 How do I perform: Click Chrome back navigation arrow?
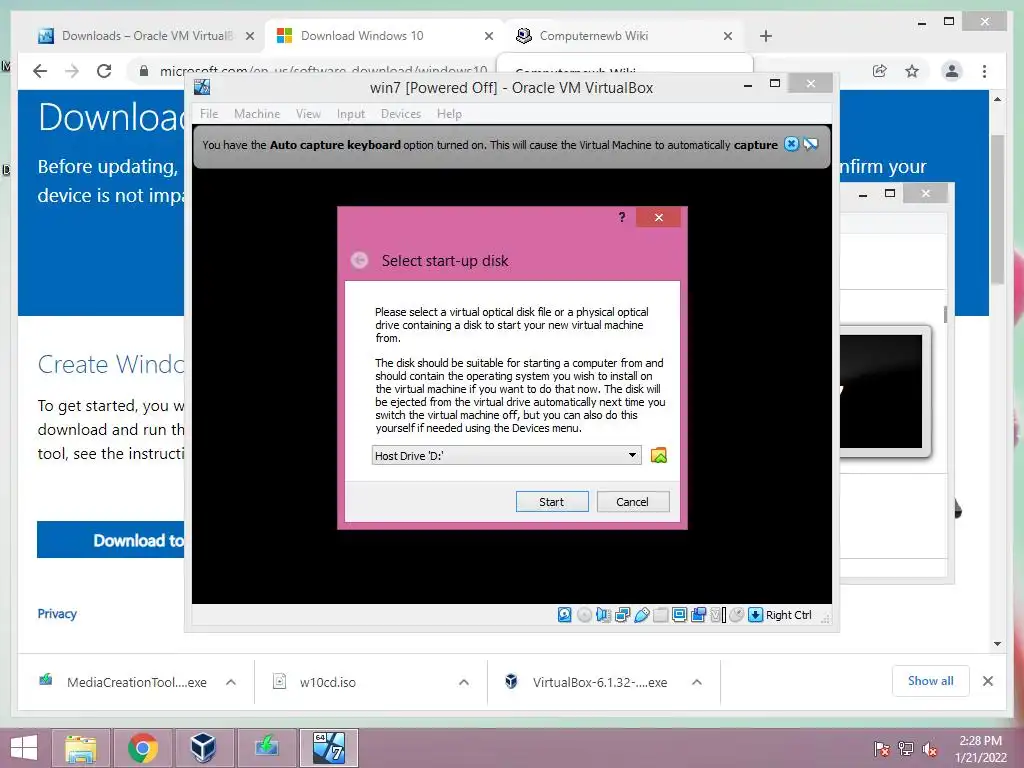tap(40, 71)
